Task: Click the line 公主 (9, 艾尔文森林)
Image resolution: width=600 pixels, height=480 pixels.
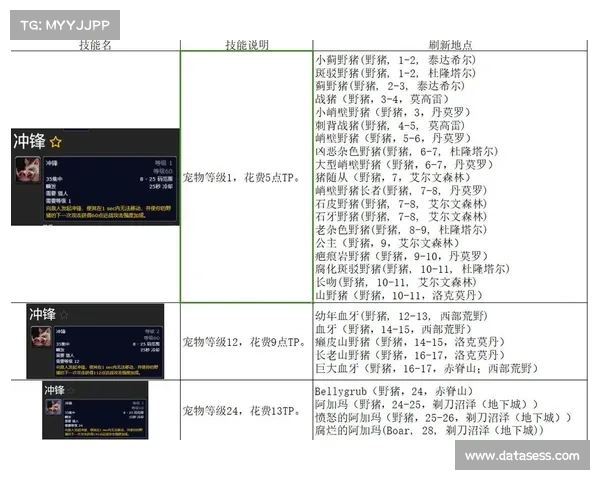Action: click(387, 243)
